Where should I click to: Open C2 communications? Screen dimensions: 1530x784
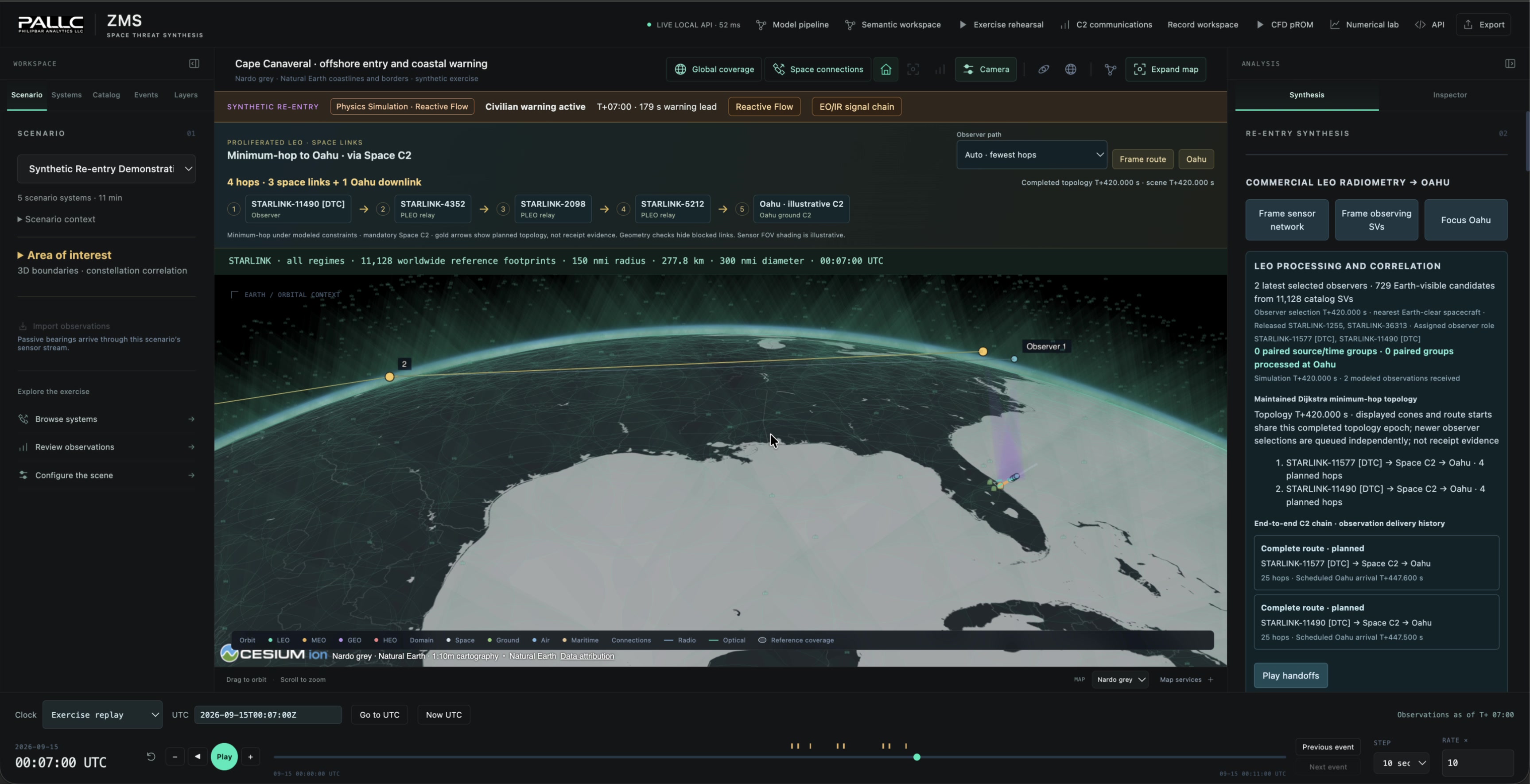1107,25
